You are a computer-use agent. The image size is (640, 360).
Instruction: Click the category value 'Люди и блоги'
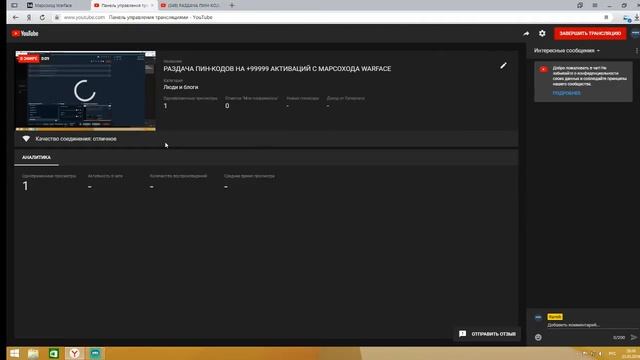click(181, 87)
